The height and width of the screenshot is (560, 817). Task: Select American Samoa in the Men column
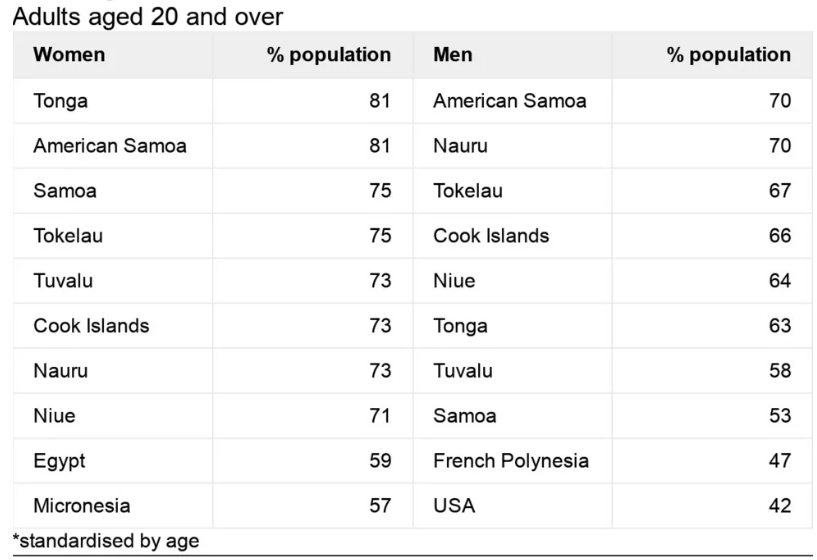510,101
